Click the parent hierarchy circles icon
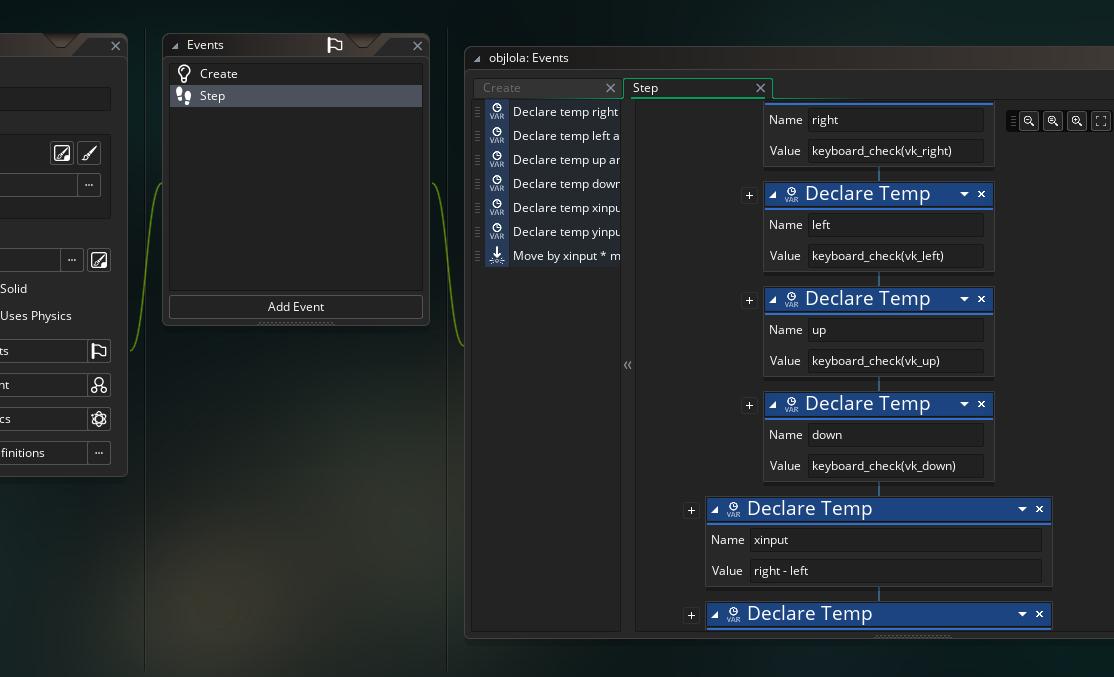 click(99, 385)
